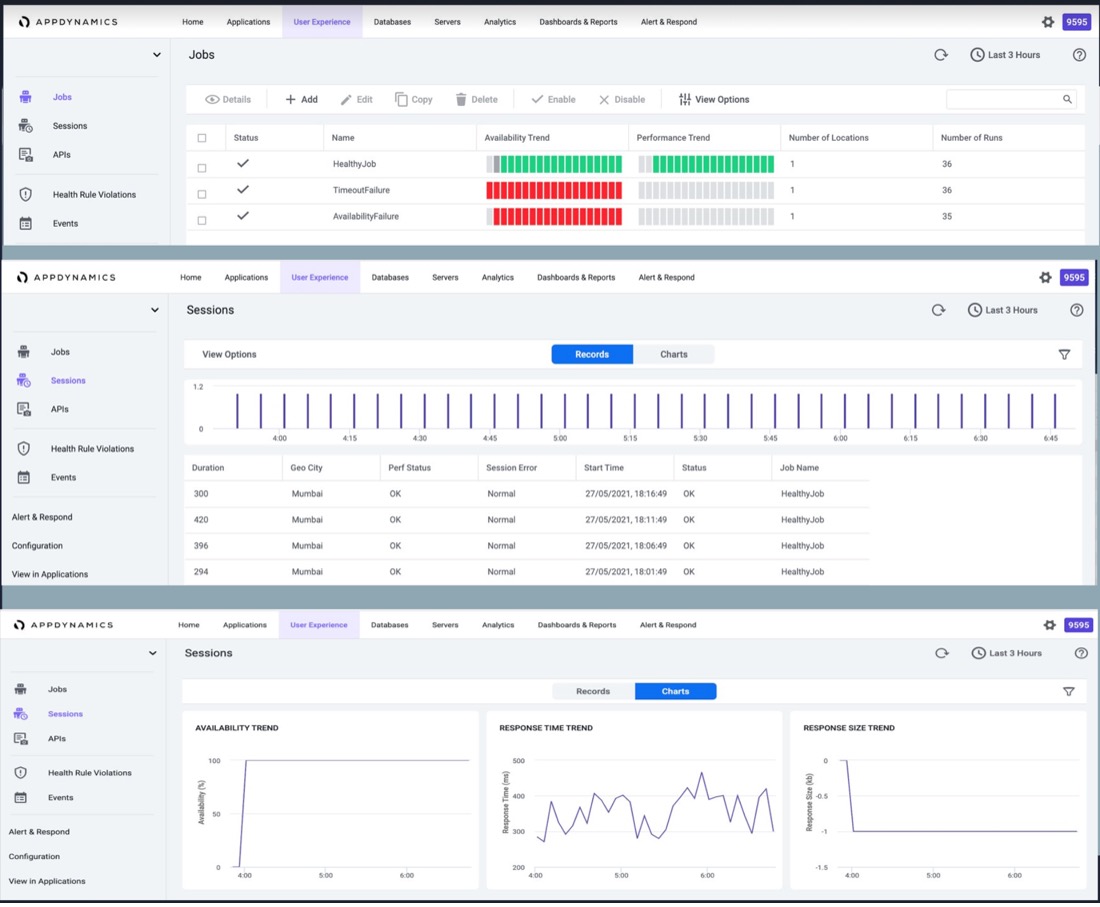Viewport: 1100px width, 907px height.
Task: Select Charts toggle in Charts view
Action: click(676, 692)
